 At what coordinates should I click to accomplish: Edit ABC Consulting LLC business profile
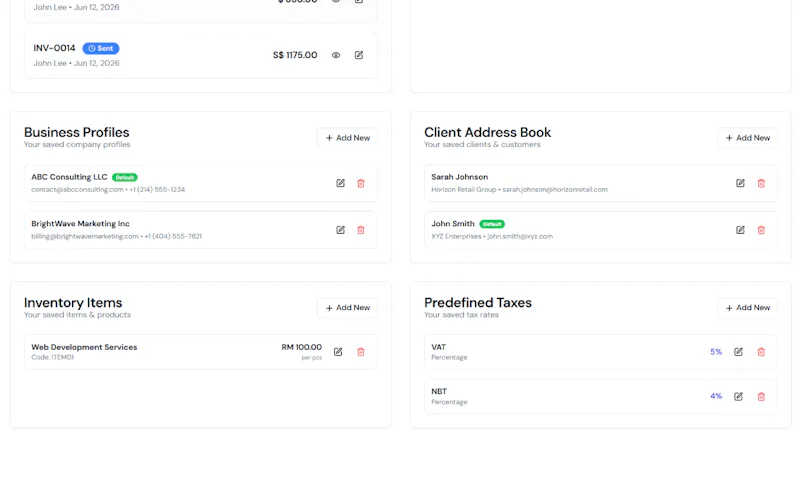(x=340, y=183)
